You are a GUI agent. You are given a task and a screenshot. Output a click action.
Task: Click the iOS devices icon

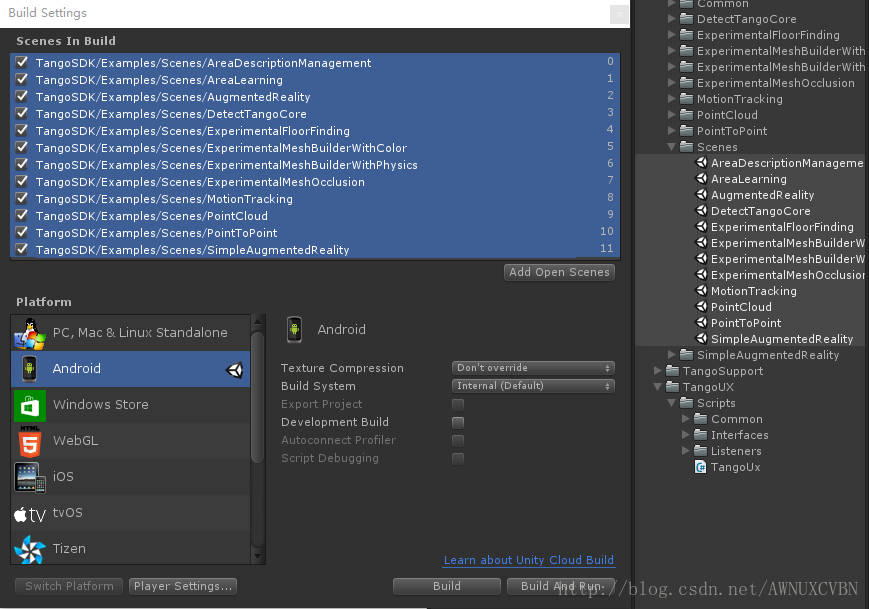[x=29, y=477]
